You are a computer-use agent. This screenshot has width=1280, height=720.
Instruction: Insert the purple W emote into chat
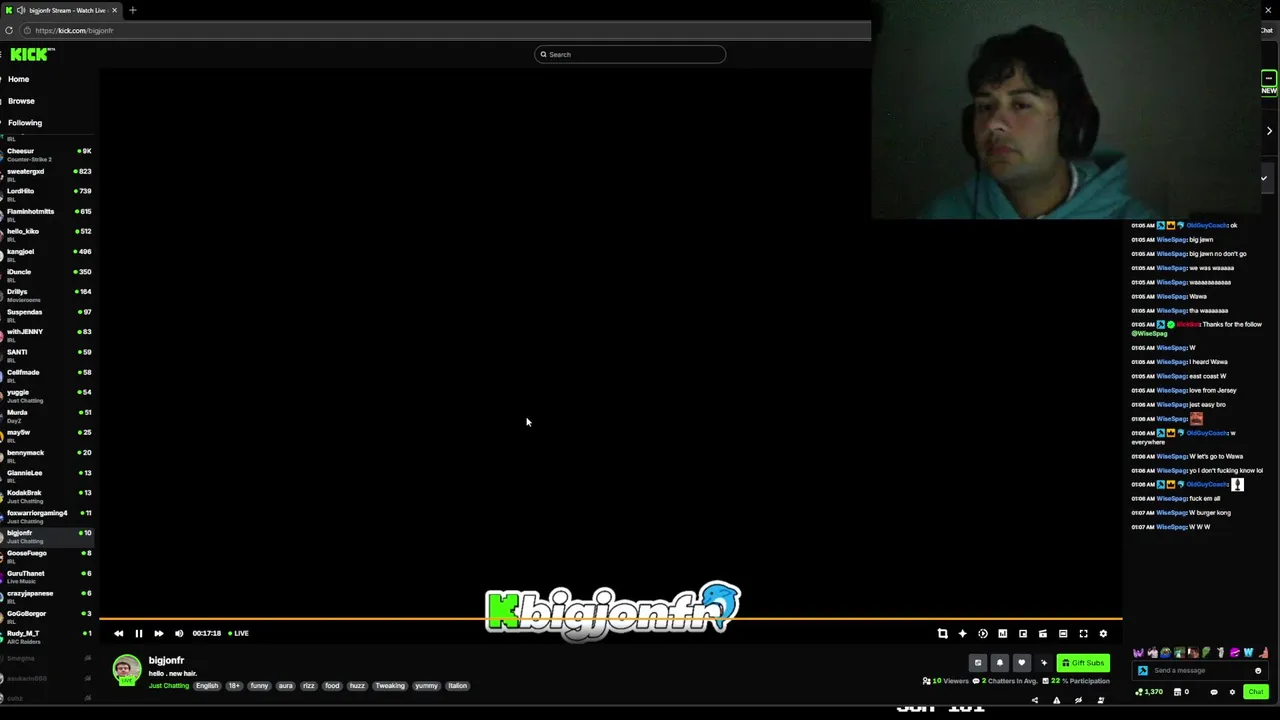coord(1138,653)
